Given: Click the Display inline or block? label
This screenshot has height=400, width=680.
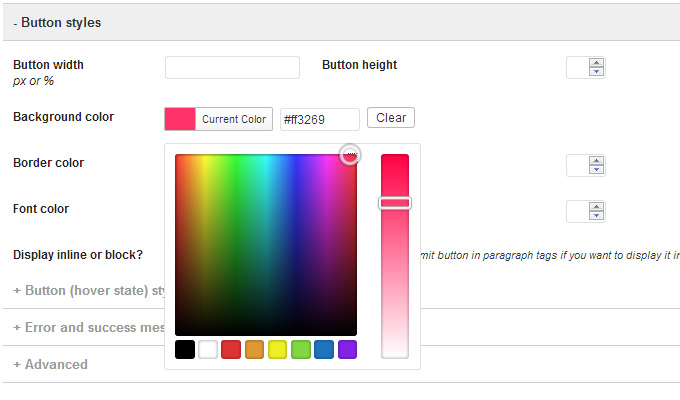Looking at the screenshot, I should click(78, 255).
